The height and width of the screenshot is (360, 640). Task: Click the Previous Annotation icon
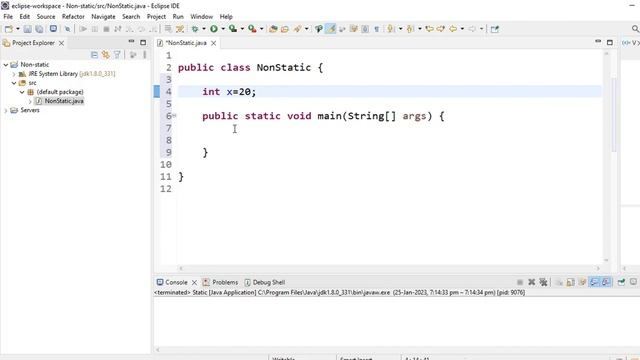(x=410, y=29)
